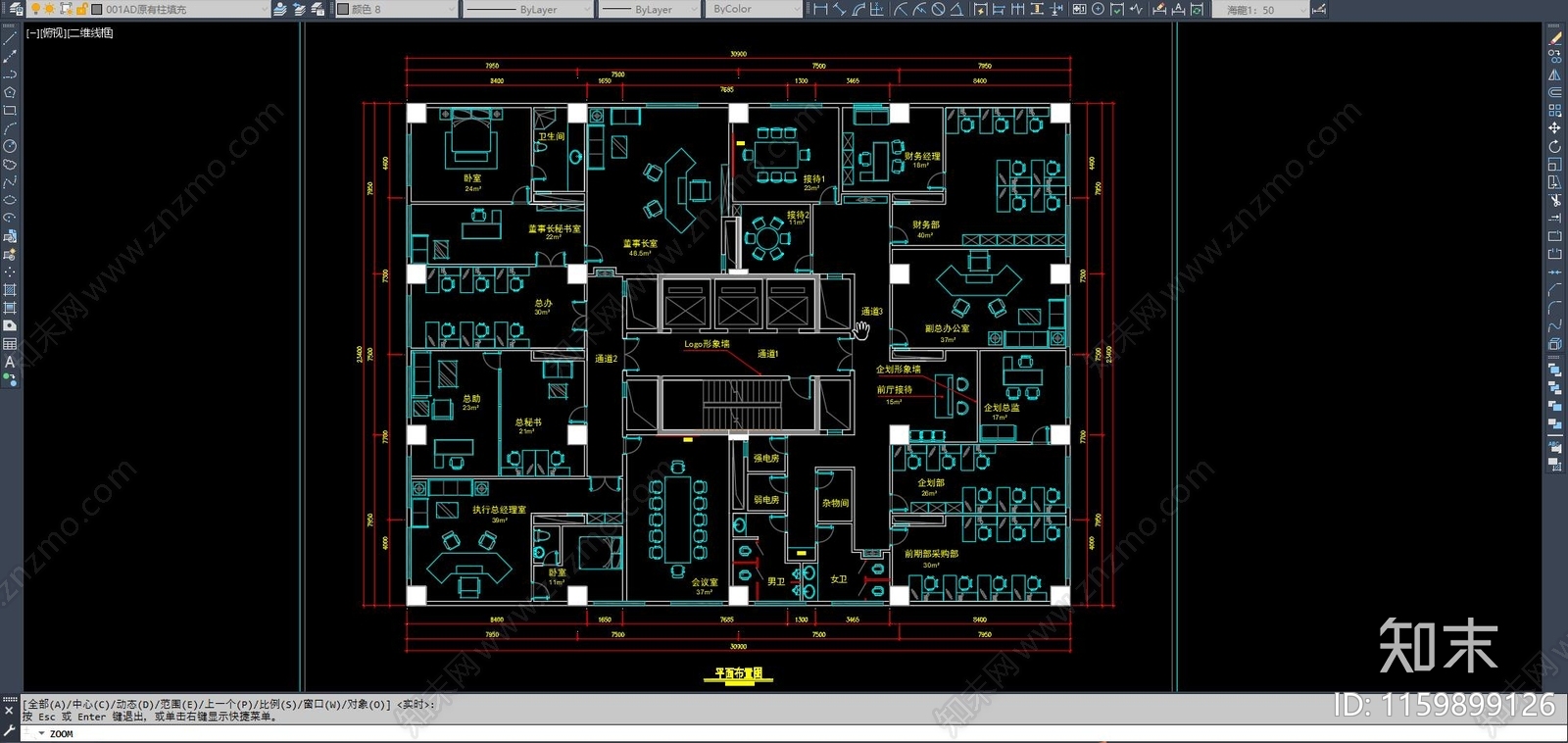The height and width of the screenshot is (743, 1568).
Task: Click the Dimension Edit icon
Action: (x=1159, y=9)
